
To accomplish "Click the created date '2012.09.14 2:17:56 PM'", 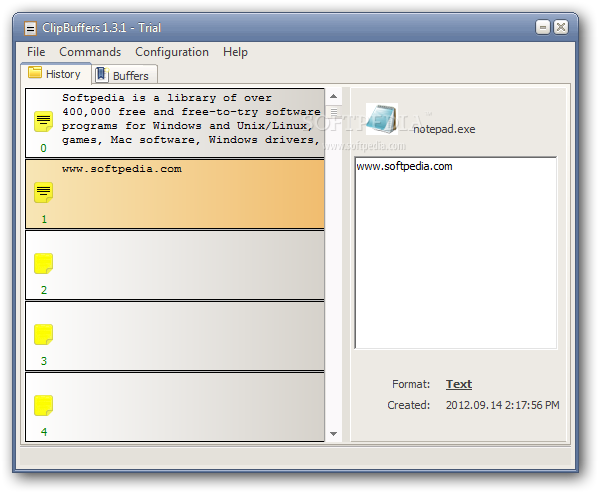I will point(502,405).
